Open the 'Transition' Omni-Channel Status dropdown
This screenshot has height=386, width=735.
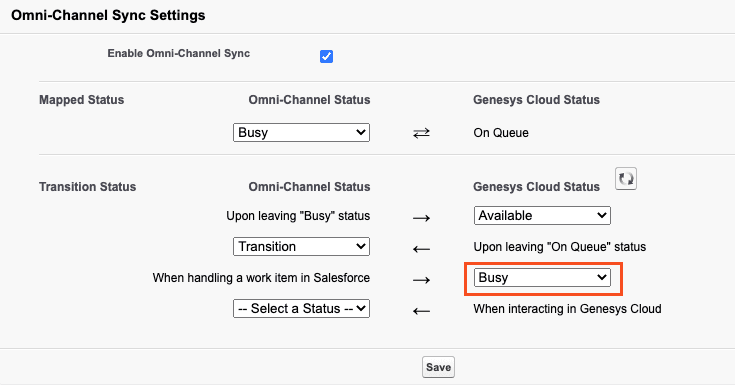pos(301,246)
